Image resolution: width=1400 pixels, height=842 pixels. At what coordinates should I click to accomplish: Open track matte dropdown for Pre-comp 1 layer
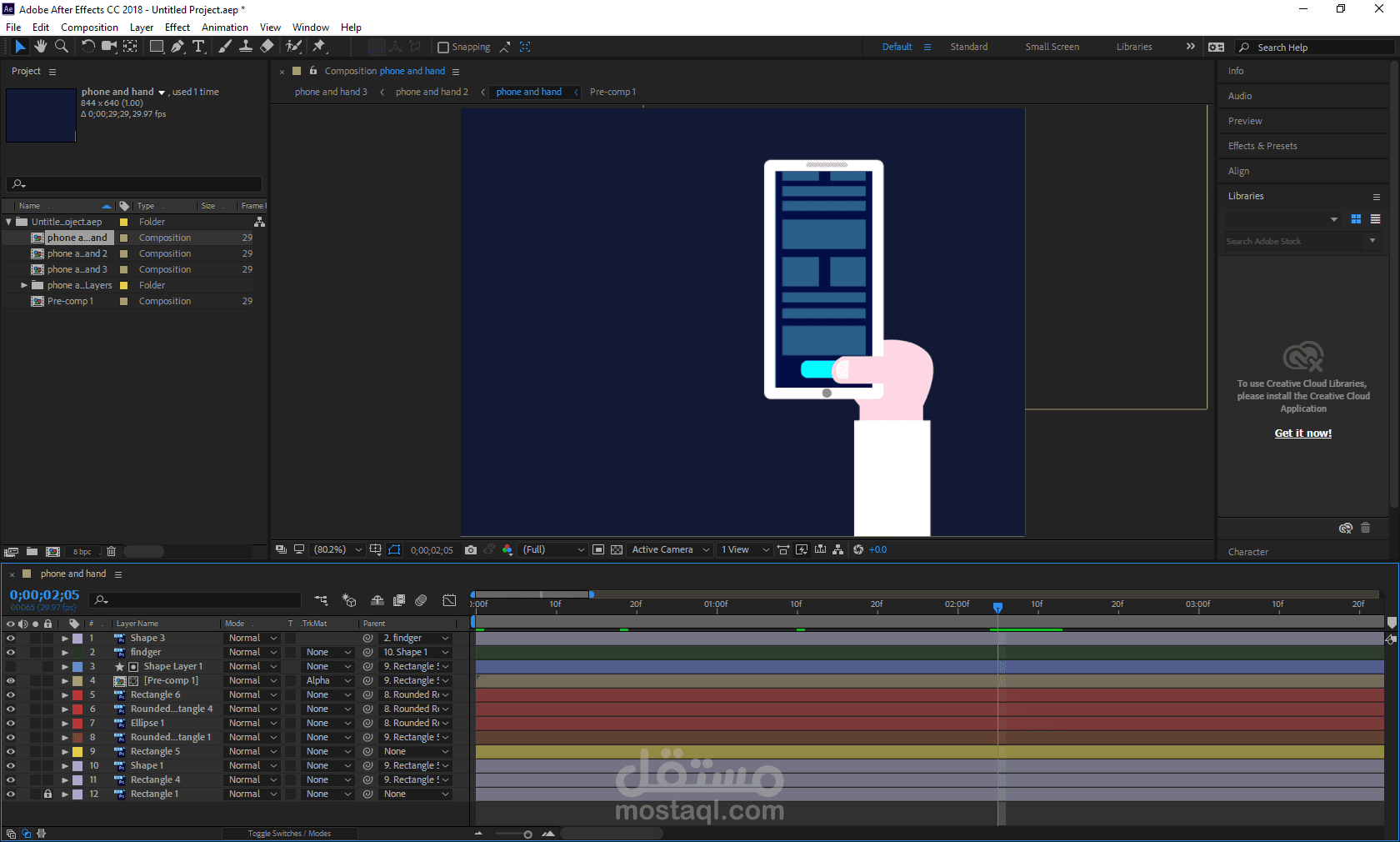point(327,681)
